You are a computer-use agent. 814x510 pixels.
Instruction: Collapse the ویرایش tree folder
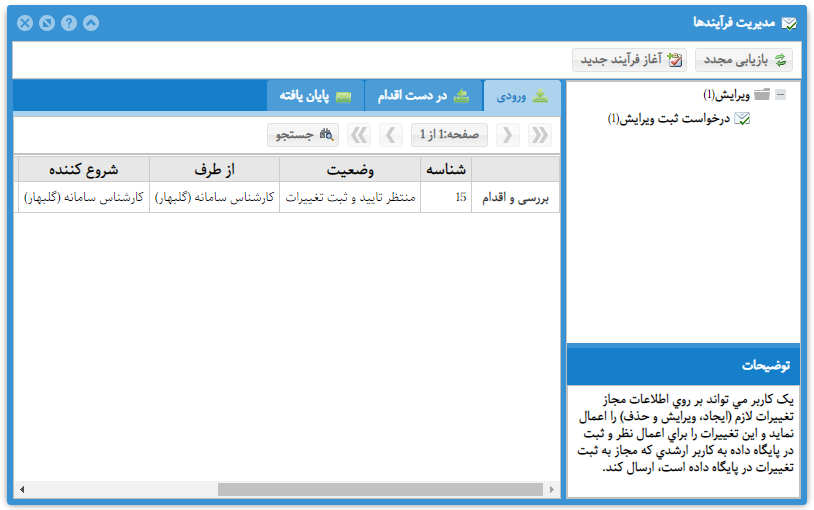[x=780, y=95]
